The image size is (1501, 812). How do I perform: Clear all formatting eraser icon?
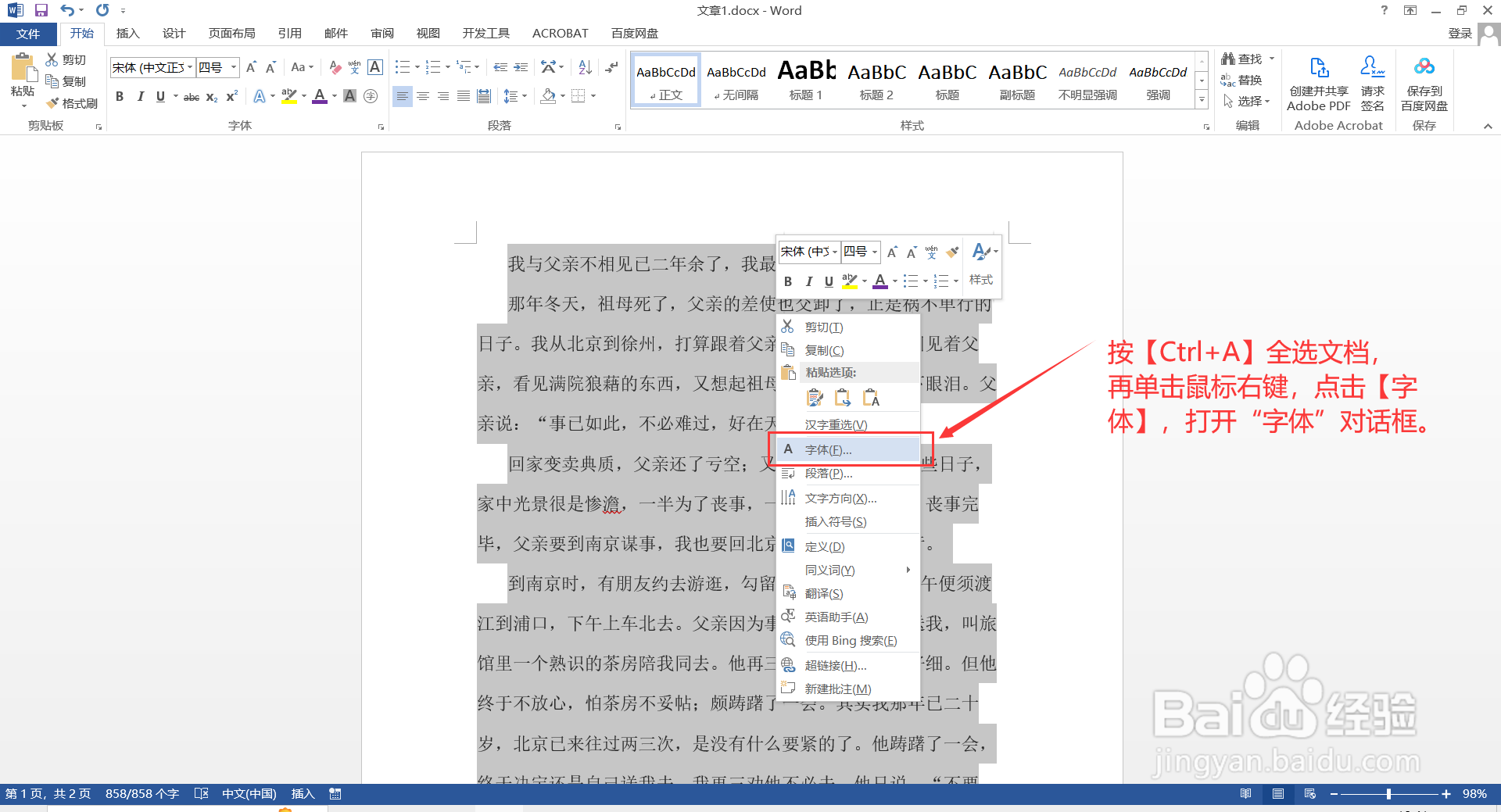click(x=335, y=67)
